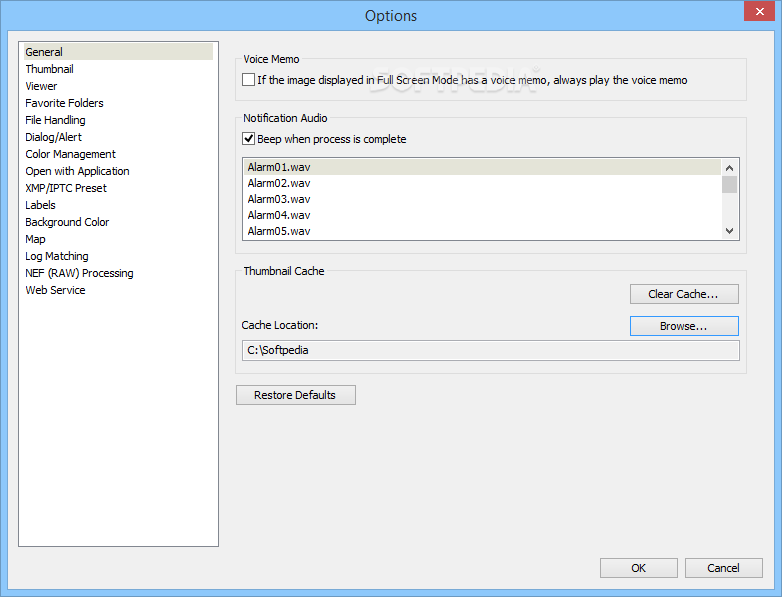This screenshot has width=782, height=597.
Task: Pick Alarm03.wav notification sound
Action: tap(482, 199)
